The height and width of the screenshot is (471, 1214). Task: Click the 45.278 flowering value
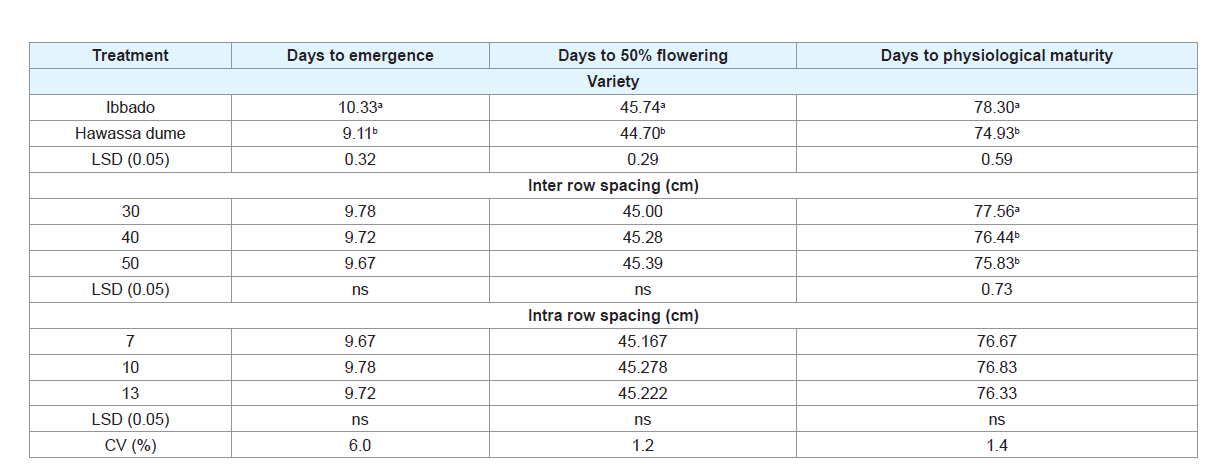[643, 368]
